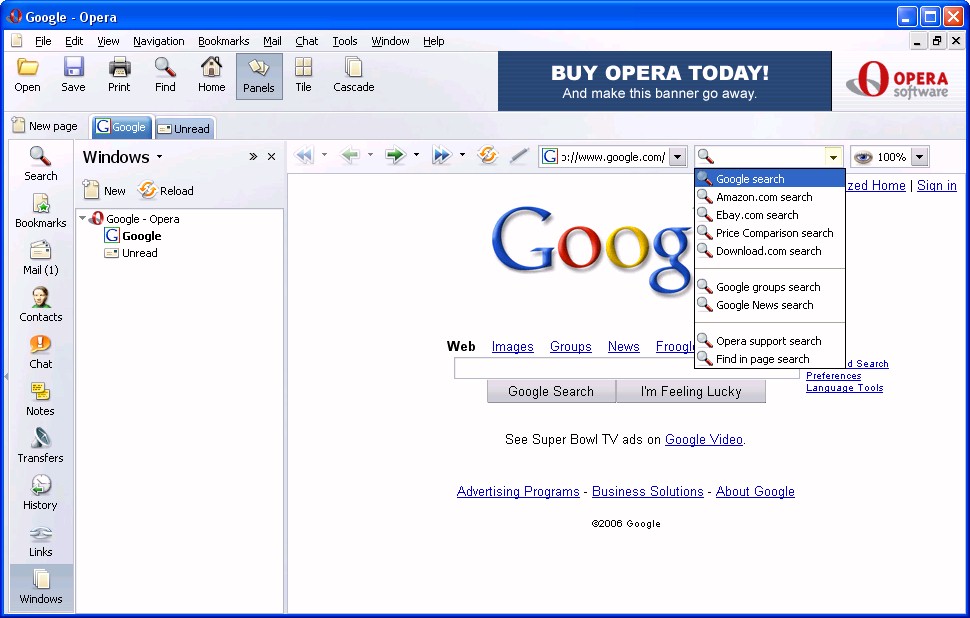The height and width of the screenshot is (618, 970).
Task: Expand the address bar URL dropdown
Action: coord(677,157)
